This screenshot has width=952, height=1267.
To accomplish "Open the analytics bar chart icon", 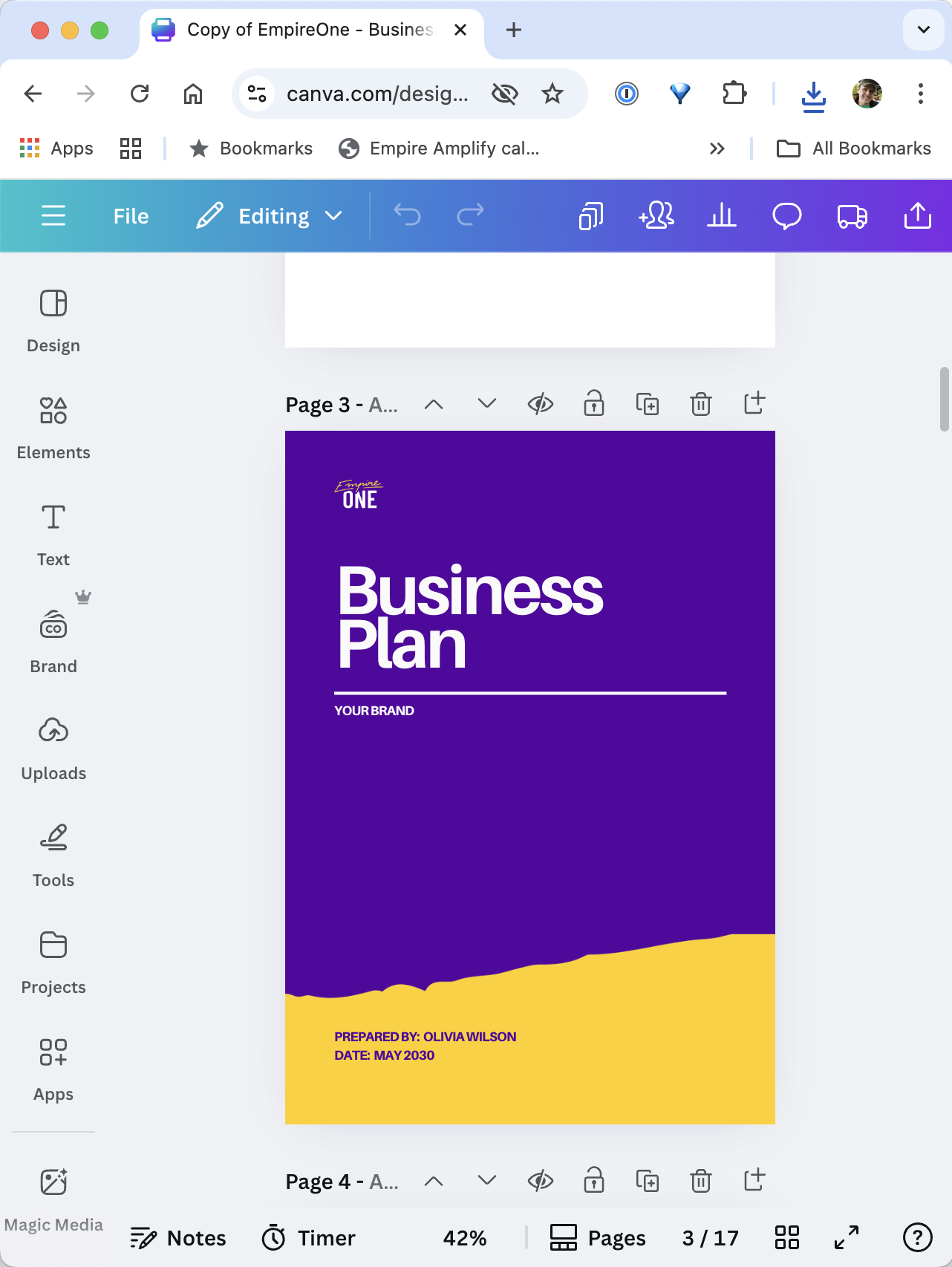I will click(722, 216).
